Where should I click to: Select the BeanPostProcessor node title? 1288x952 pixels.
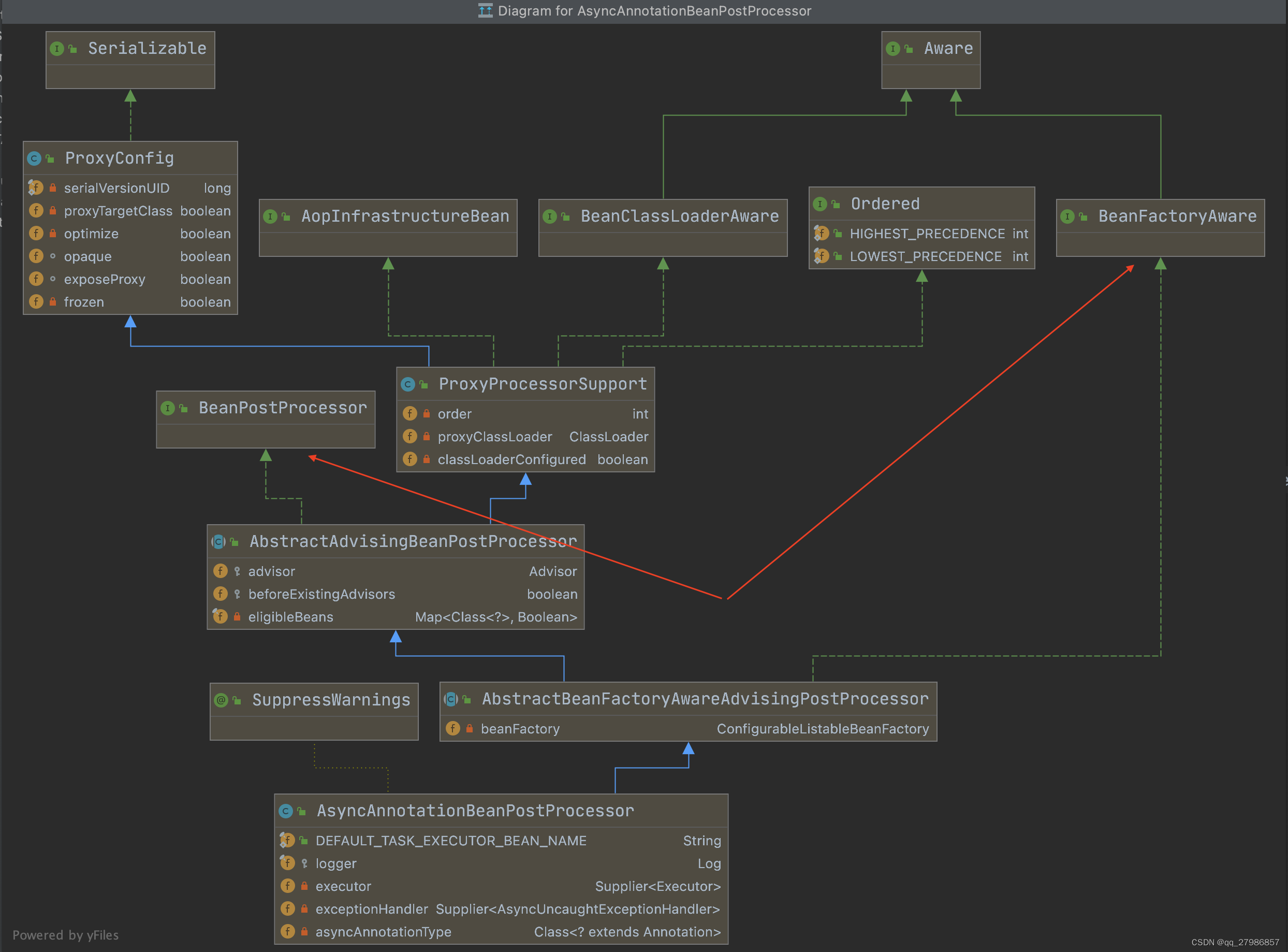(x=283, y=408)
